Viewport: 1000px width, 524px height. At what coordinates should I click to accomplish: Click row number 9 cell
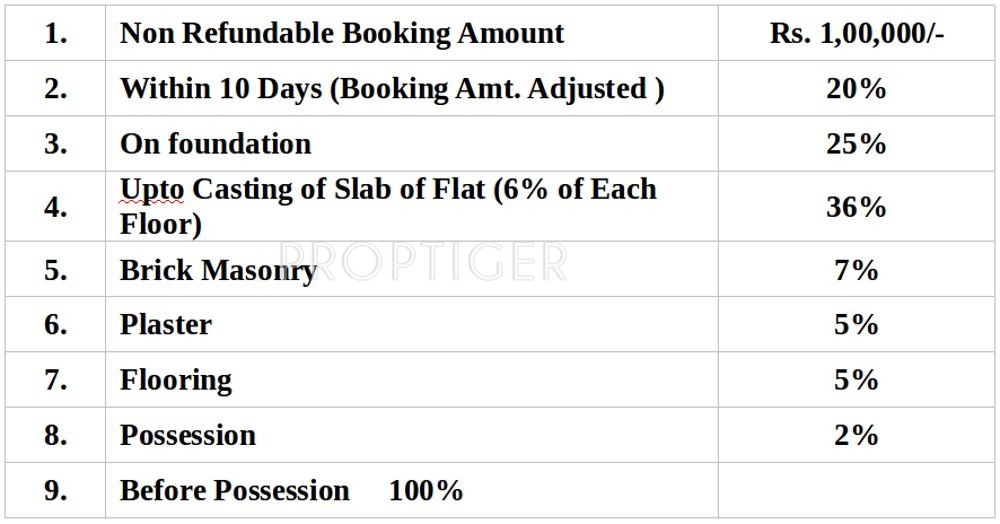(56, 490)
